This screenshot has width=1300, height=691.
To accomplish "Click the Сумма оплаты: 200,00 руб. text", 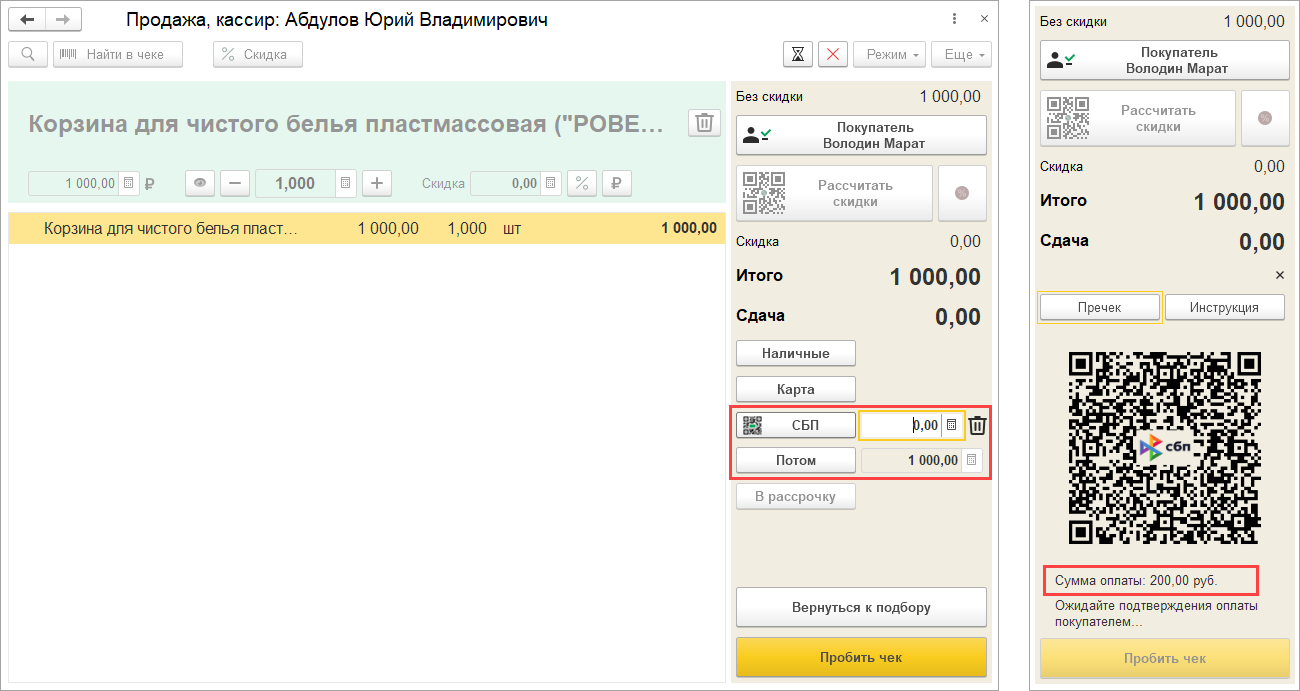I will pos(1137,580).
